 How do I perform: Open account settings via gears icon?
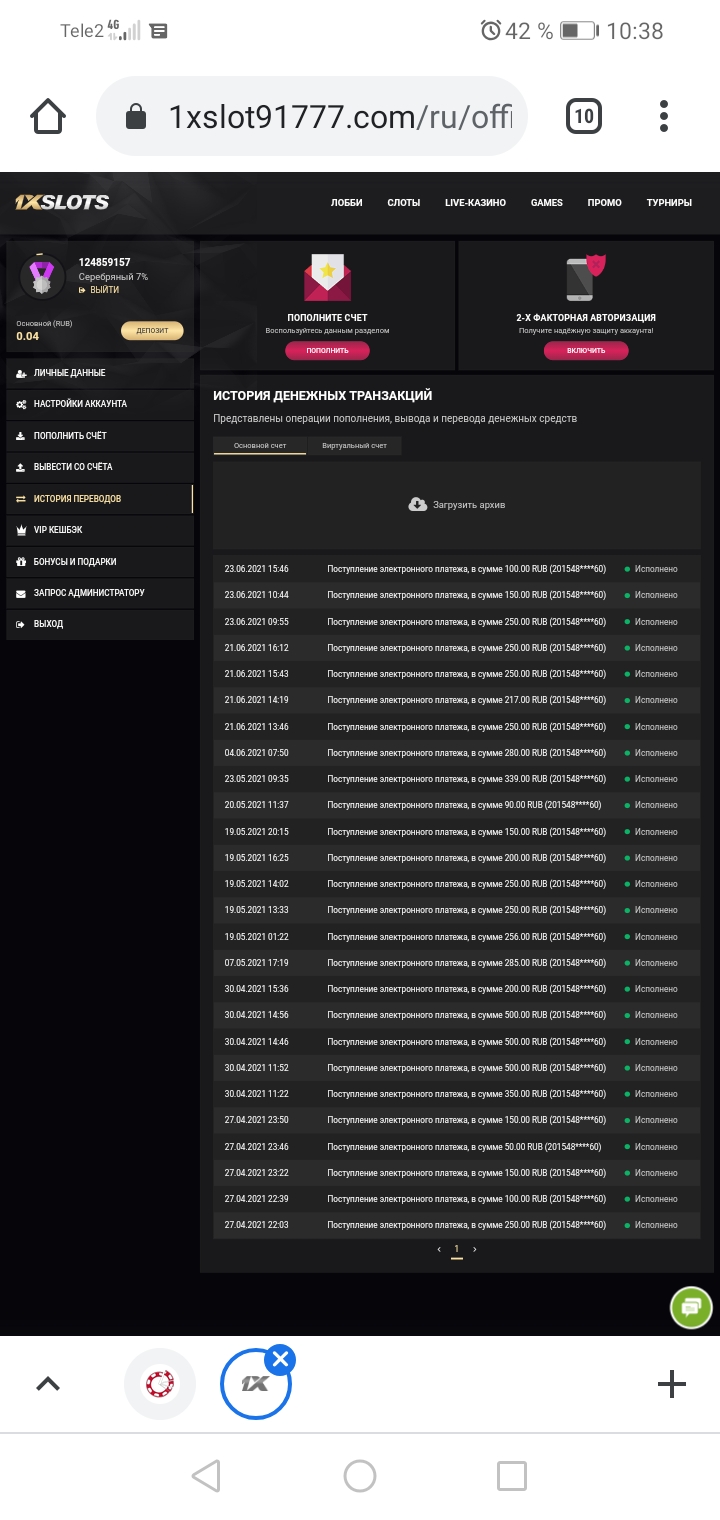click(22, 404)
